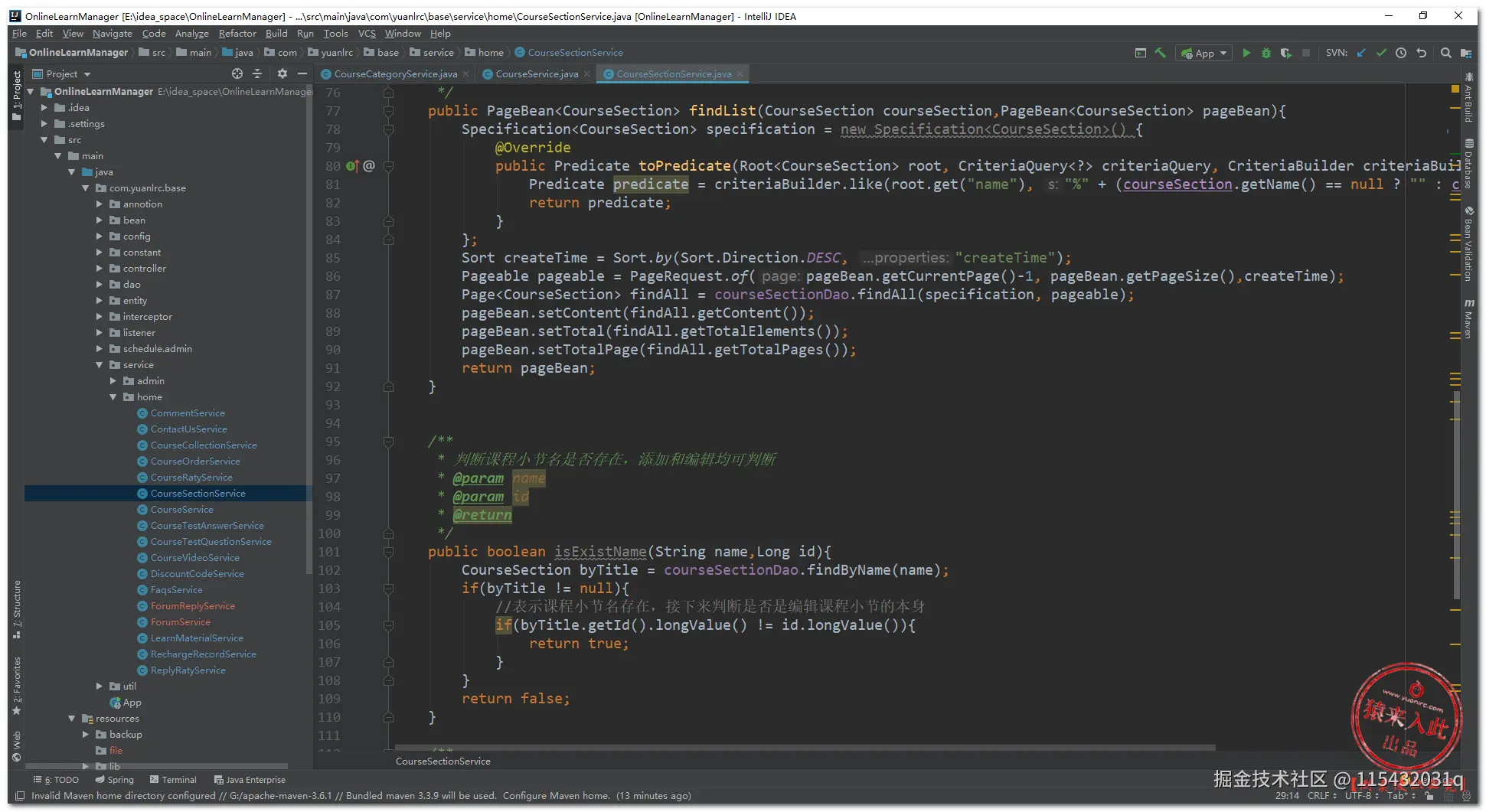
Task: Click the editor horizontal scrollbar
Action: tap(805, 748)
